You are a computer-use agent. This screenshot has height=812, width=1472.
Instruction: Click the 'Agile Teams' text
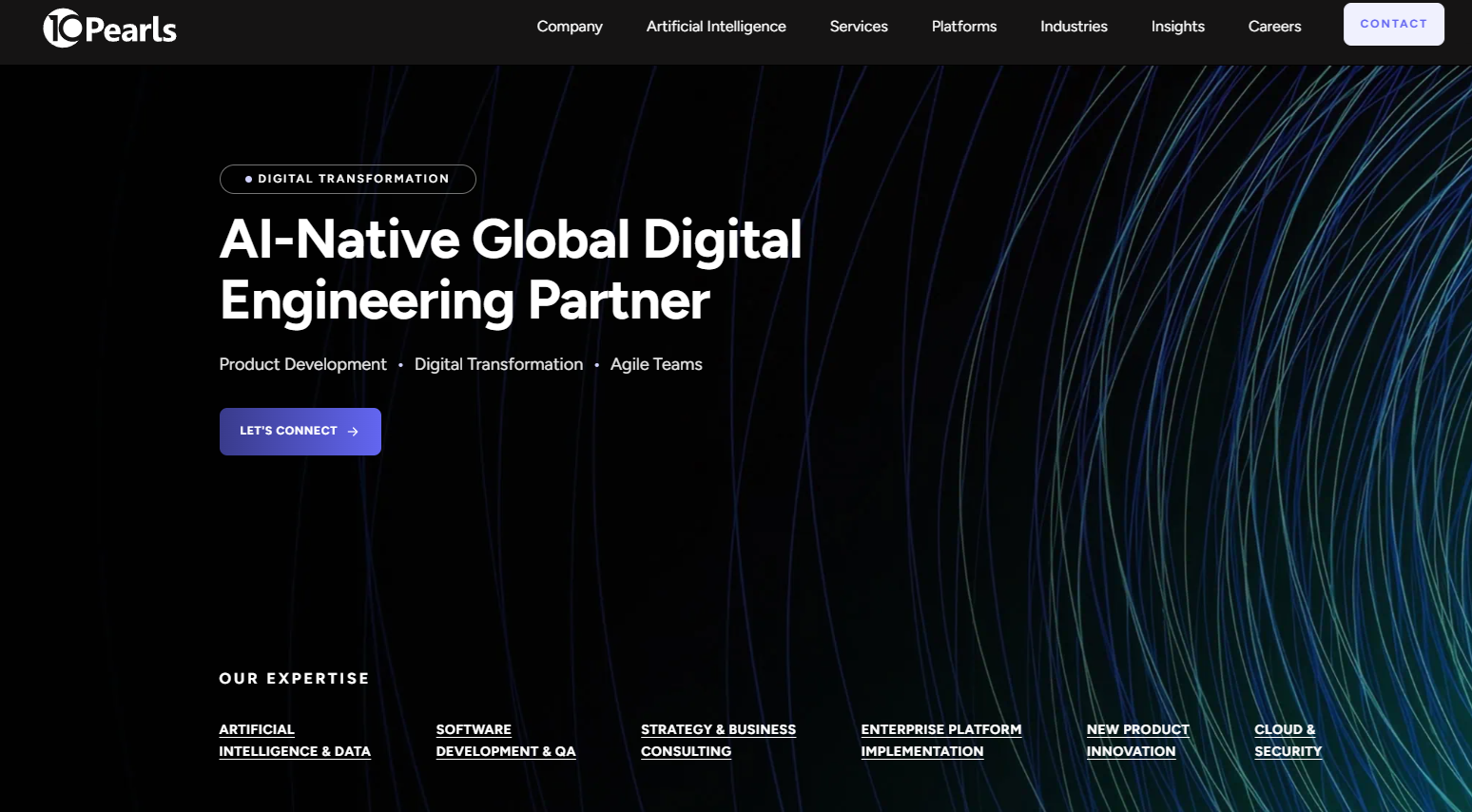(656, 364)
